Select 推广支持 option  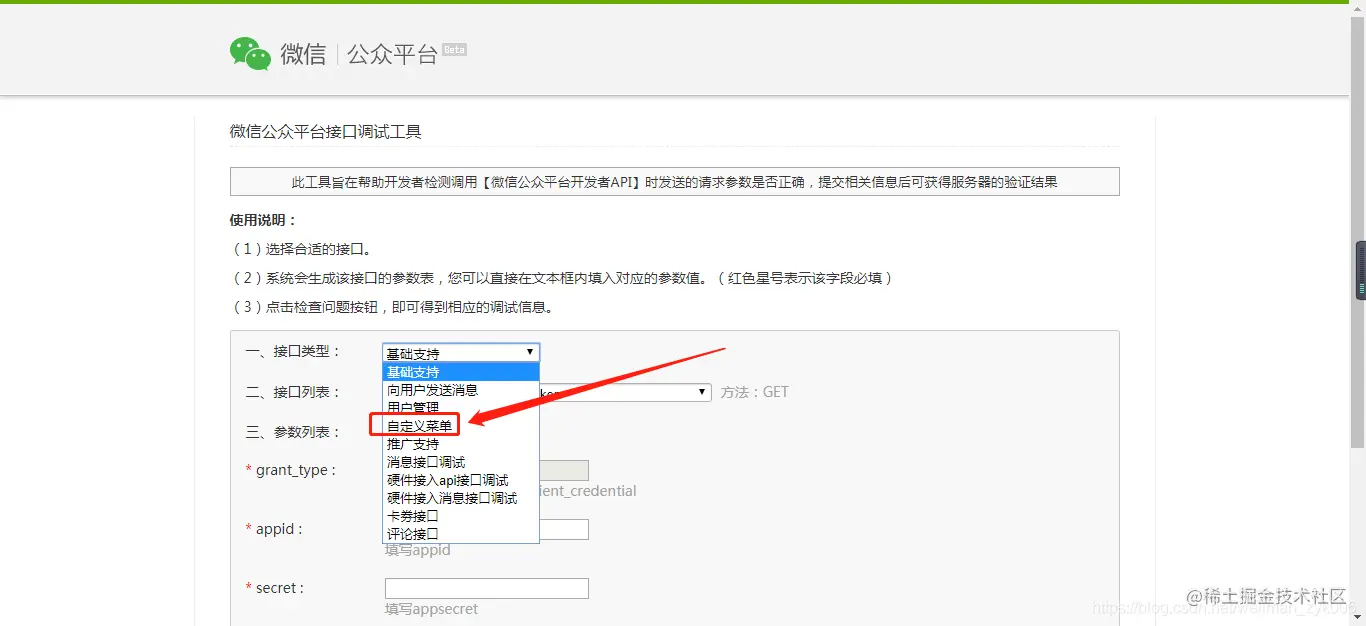coord(460,444)
